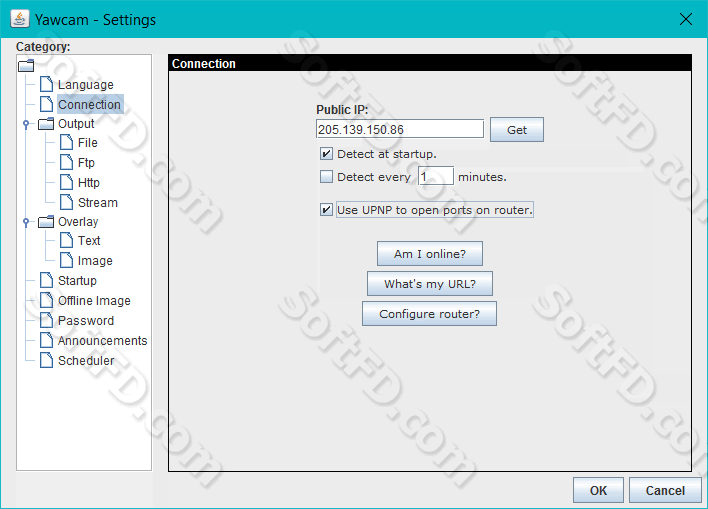Screen dimensions: 708x509
Task: Click the Output folder icon
Action: tap(46, 124)
